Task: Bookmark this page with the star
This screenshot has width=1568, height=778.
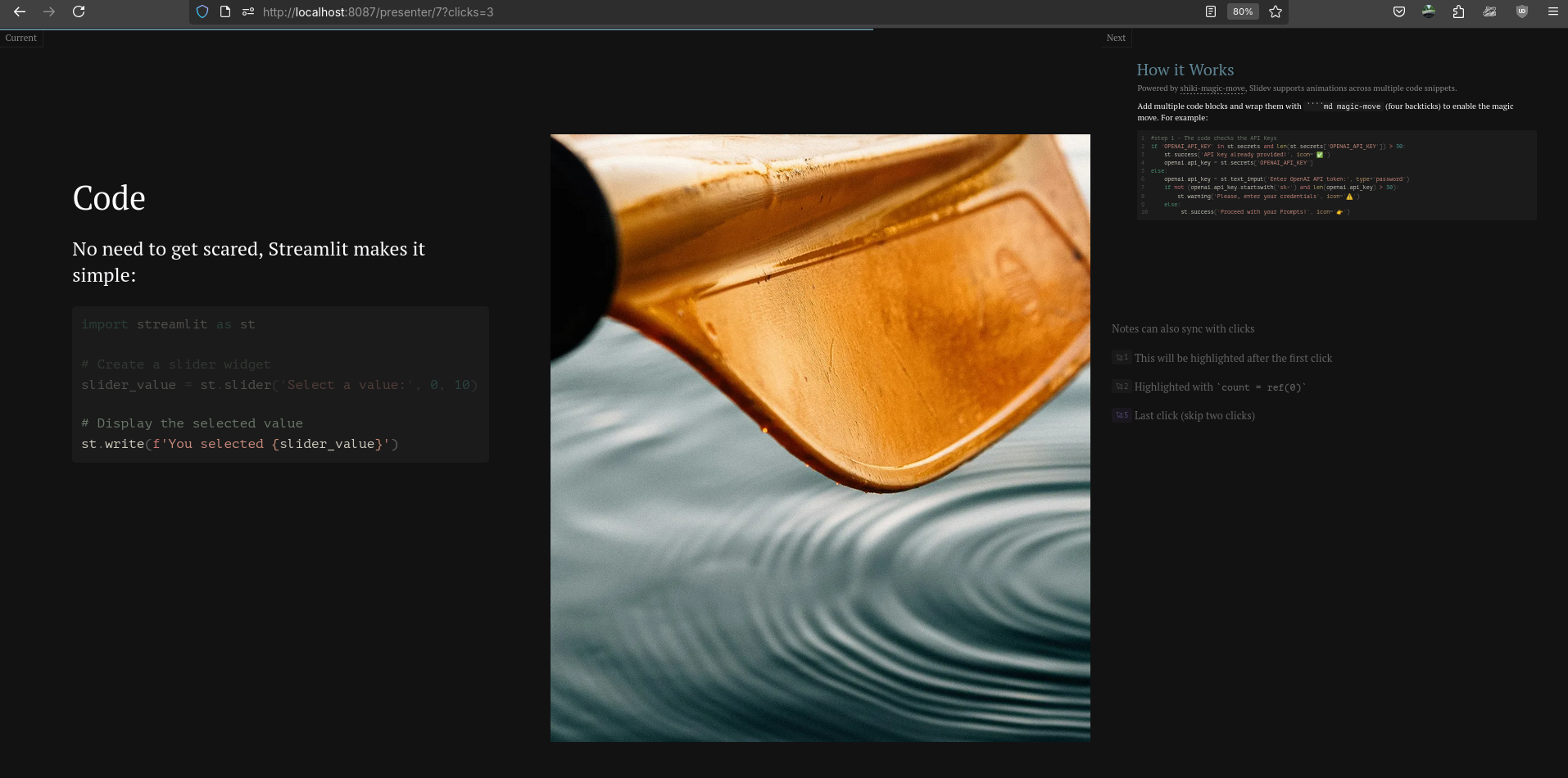Action: 1276,11
